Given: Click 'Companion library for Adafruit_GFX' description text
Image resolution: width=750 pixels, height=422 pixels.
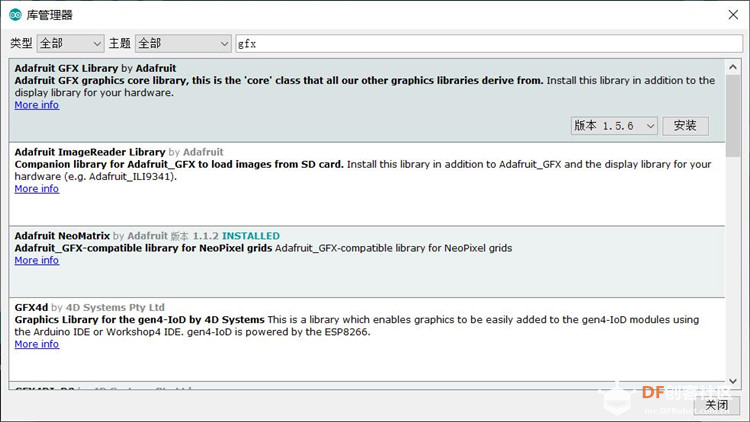Looking at the screenshot, I should click(179, 164).
